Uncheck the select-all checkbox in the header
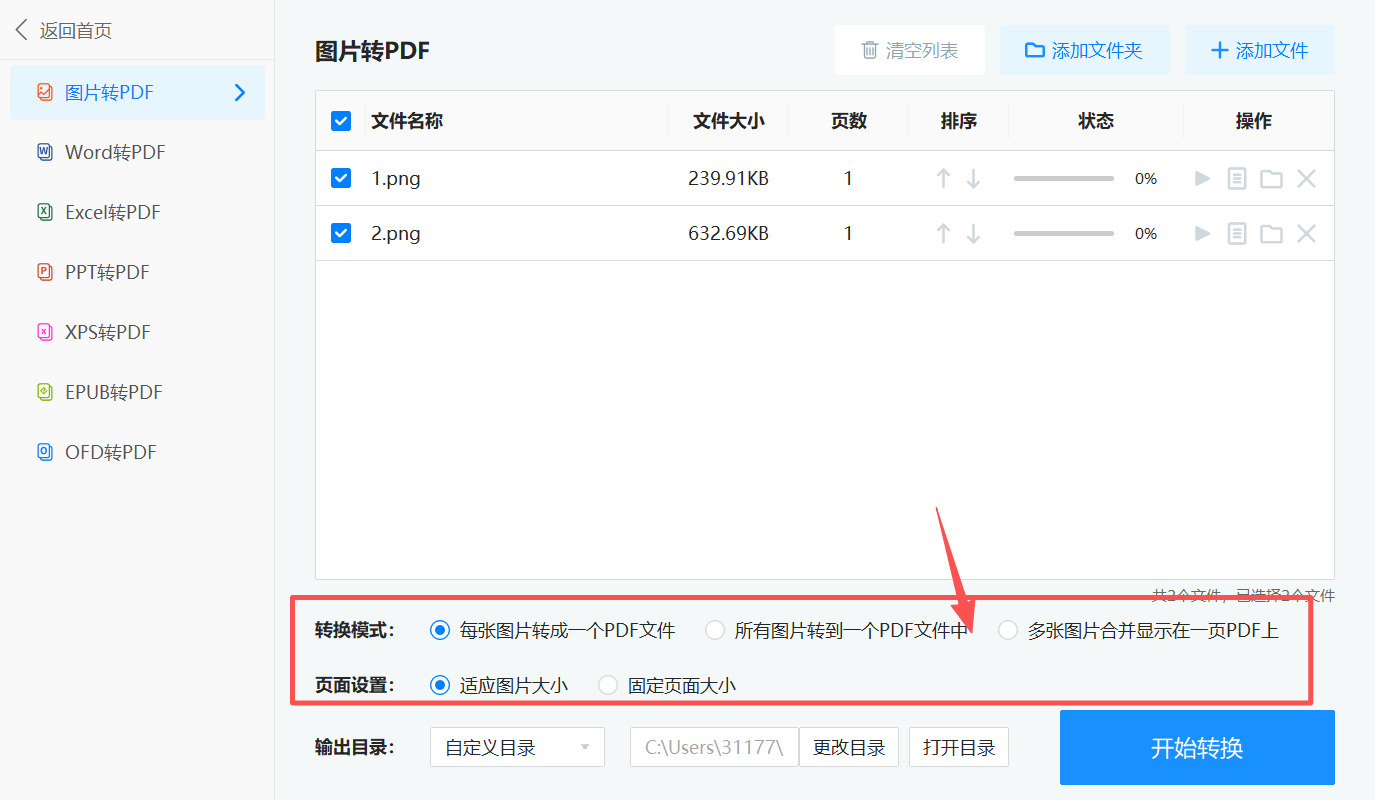This screenshot has width=1375, height=800. click(341, 121)
